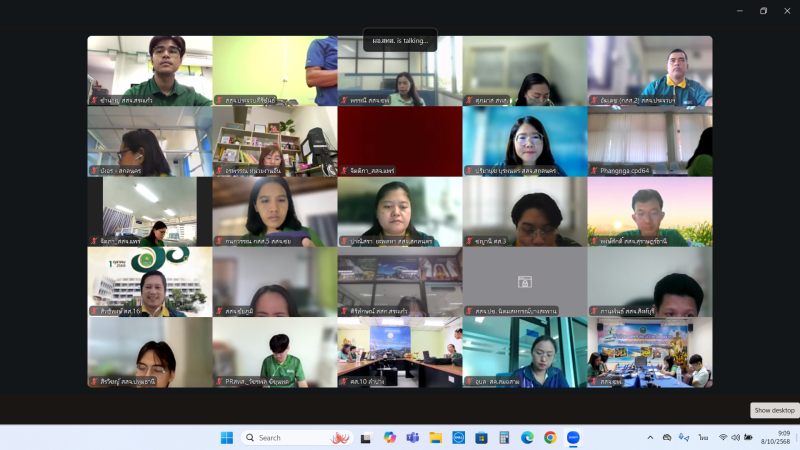
Task: Click the Wi-Fi network tray icon
Action: pos(722,438)
